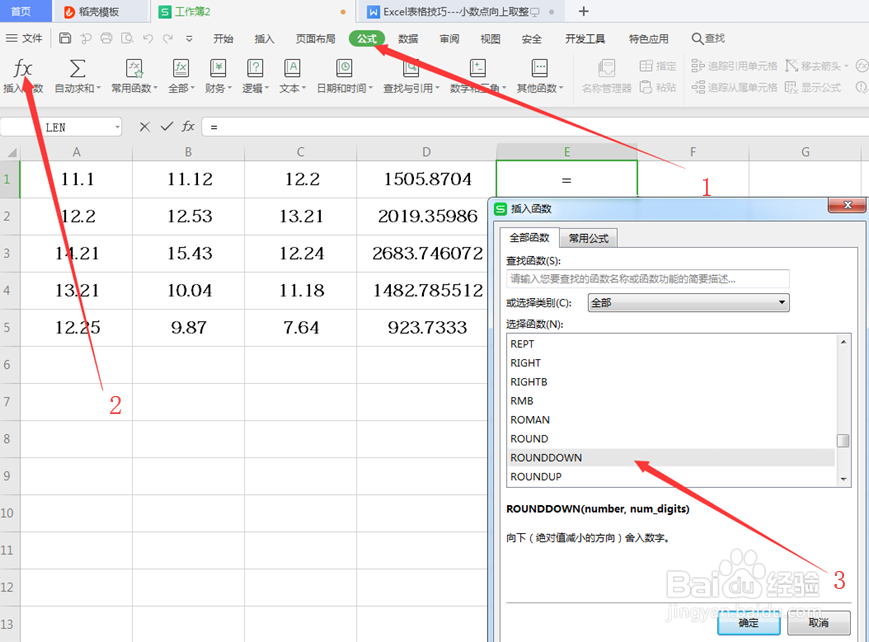Viewport: 869px width, 642px height.
Task: Close the 插入函数 dialog
Action: tap(847, 205)
